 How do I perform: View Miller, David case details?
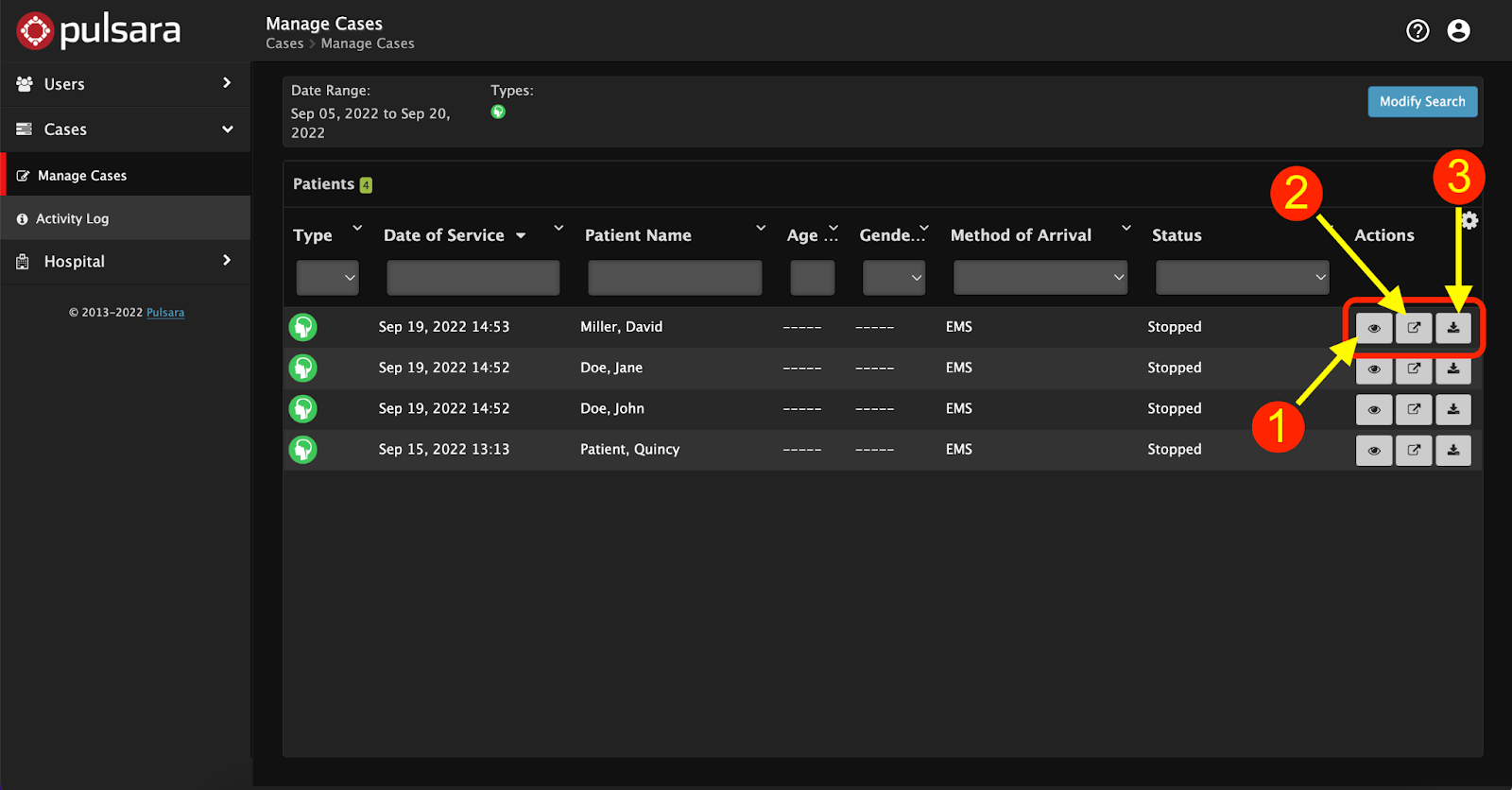click(x=1374, y=328)
